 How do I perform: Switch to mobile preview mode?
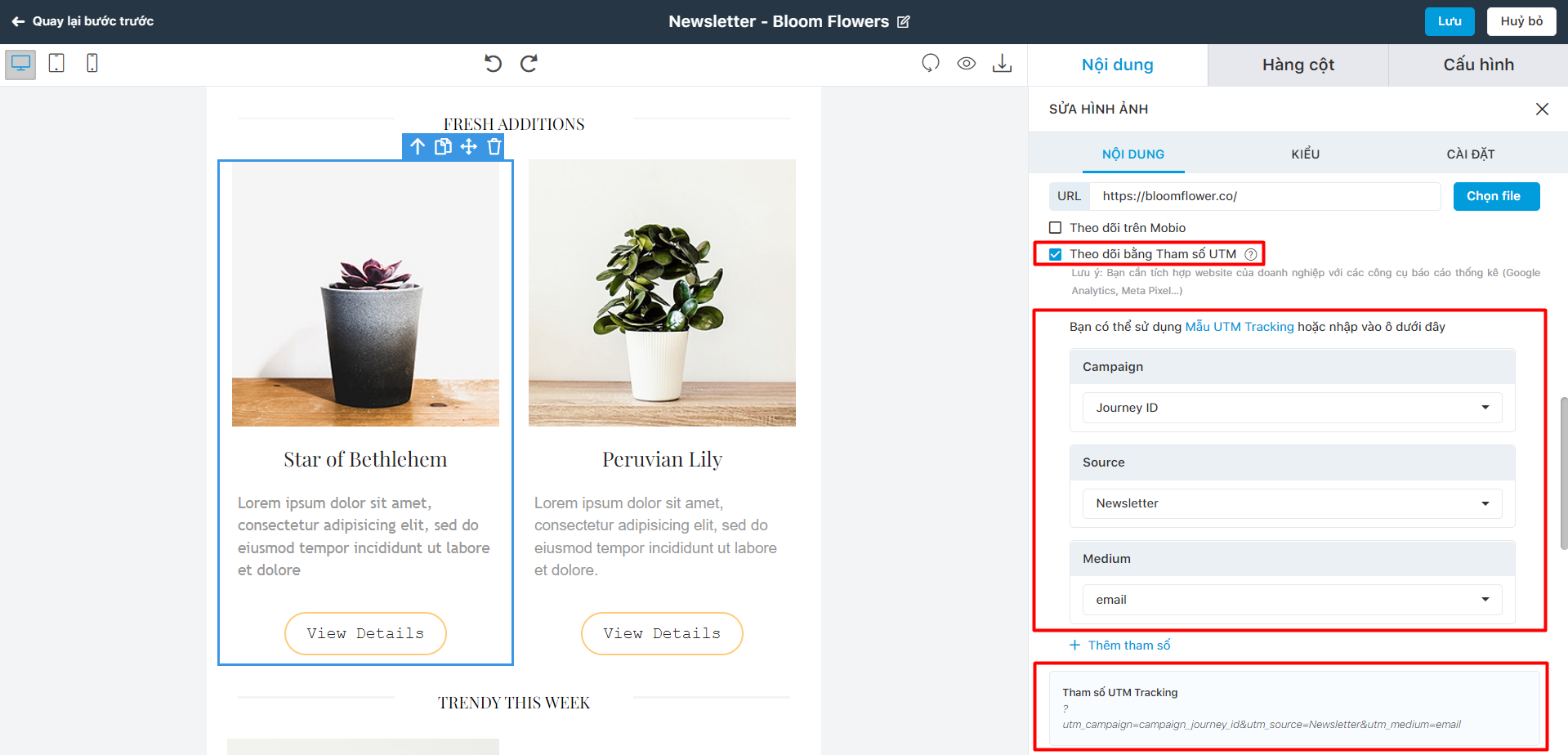[92, 62]
